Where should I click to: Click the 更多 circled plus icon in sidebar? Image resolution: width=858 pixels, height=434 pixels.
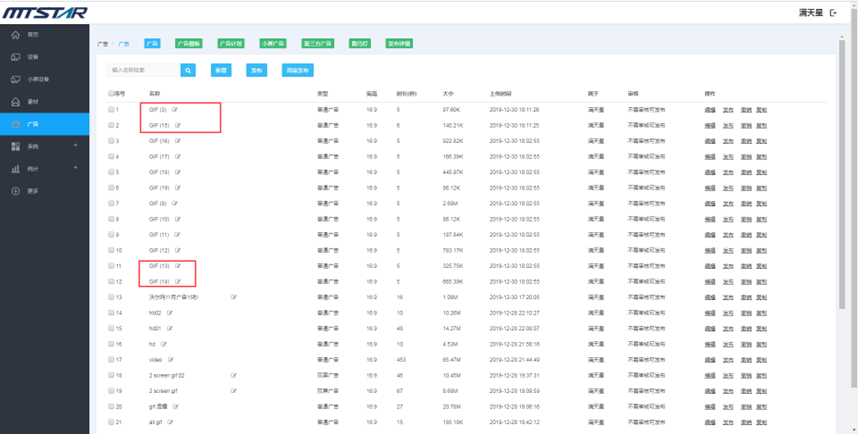16,191
